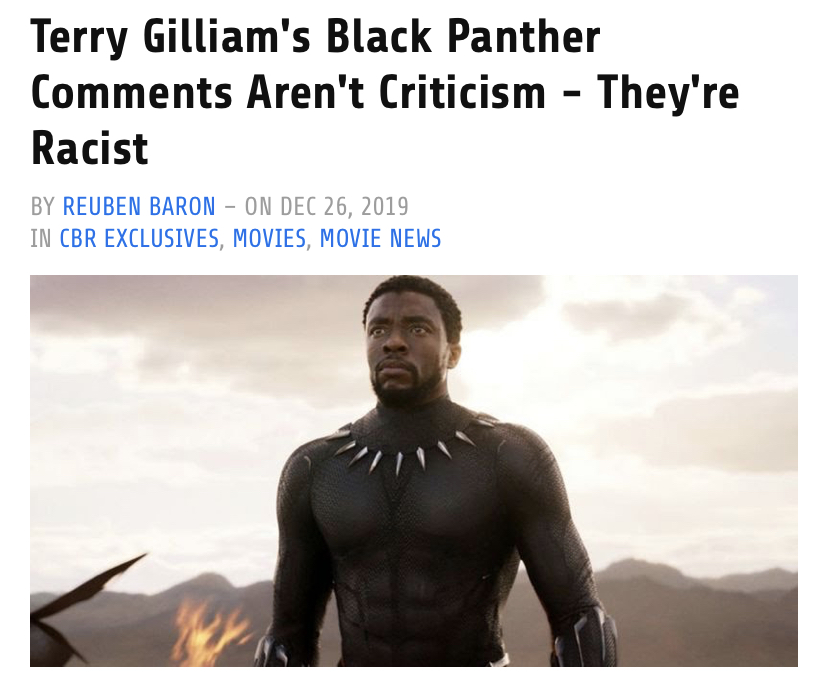Click the Dec 26, 2019 publish date
This screenshot has height=680, width=828.
[x=345, y=206]
